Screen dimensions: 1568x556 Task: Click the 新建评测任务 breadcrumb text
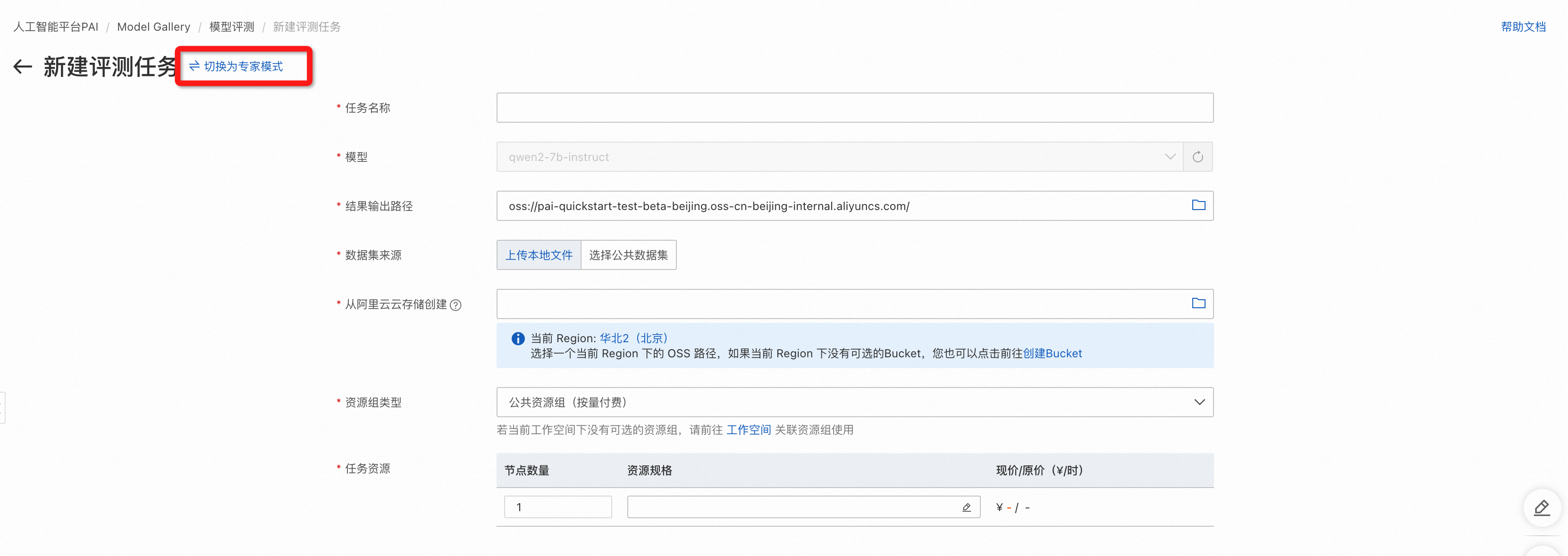pyautogui.click(x=306, y=26)
